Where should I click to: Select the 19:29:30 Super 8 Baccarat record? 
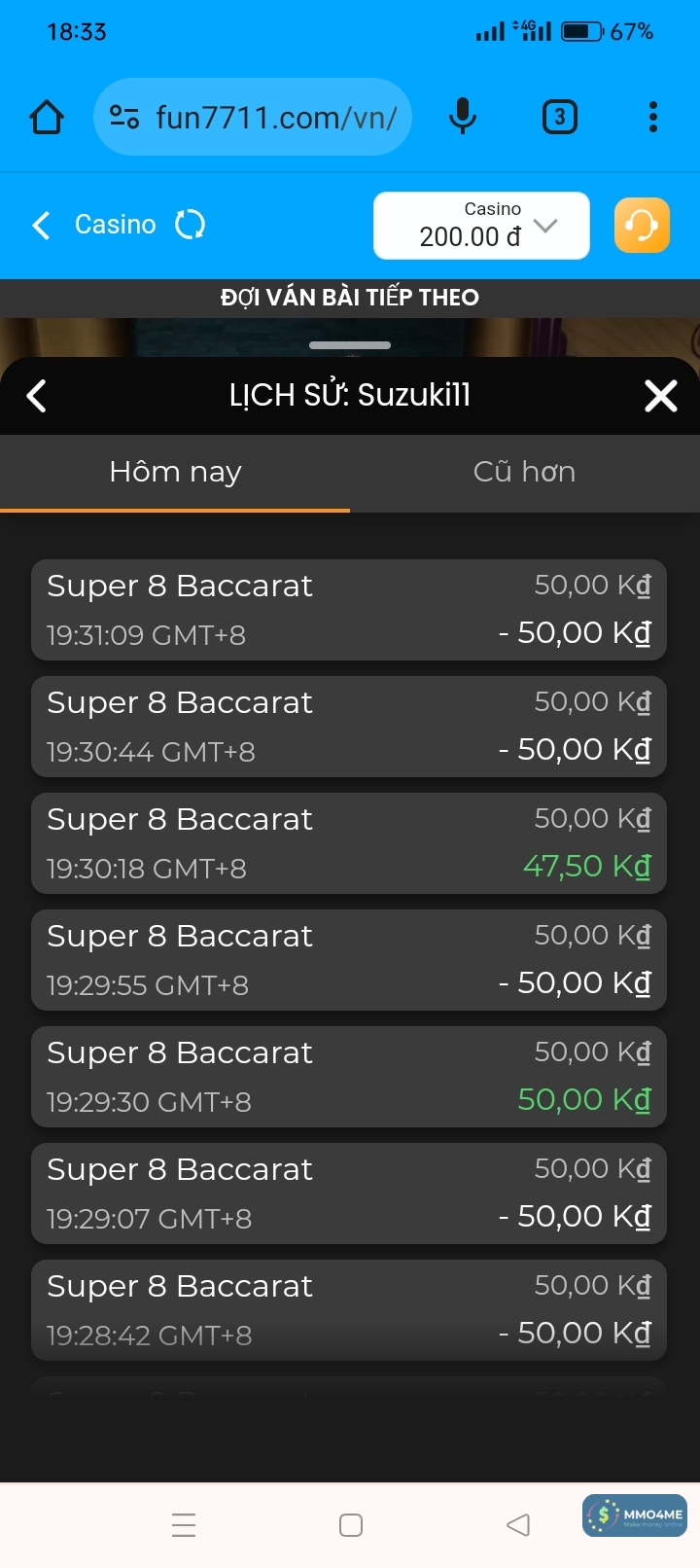point(349,1077)
